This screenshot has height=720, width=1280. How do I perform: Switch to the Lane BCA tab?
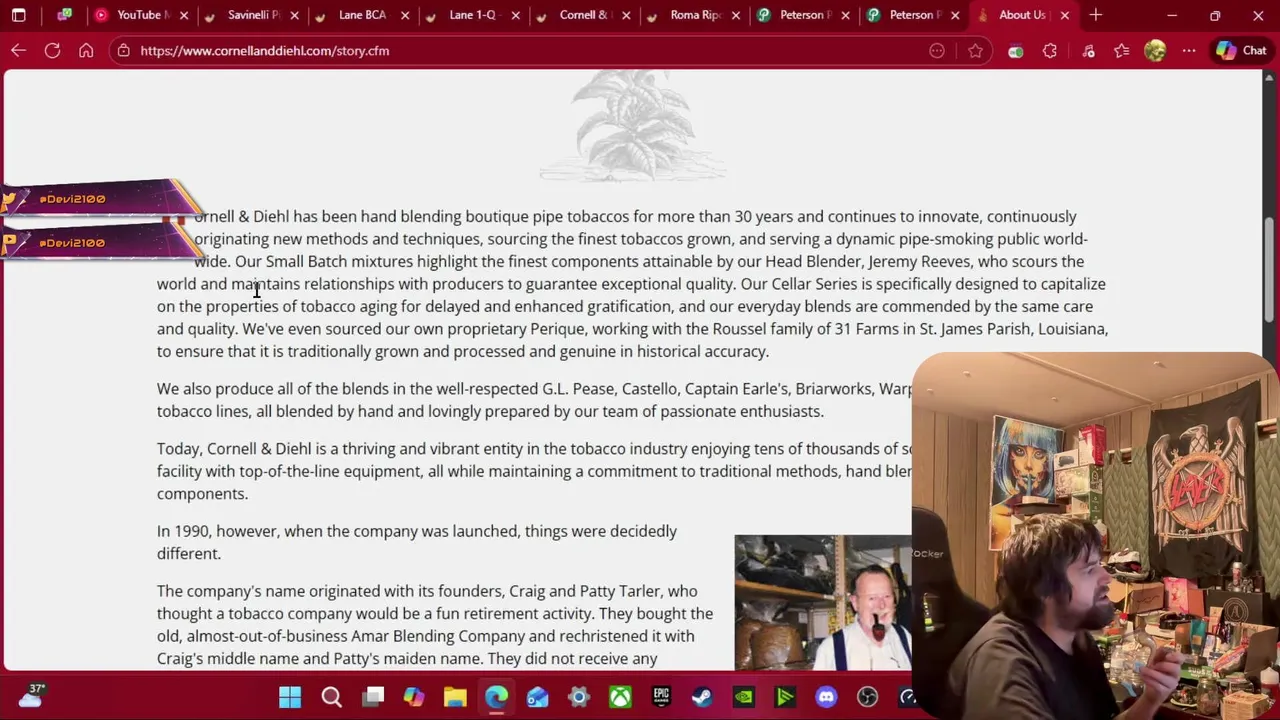click(x=360, y=15)
